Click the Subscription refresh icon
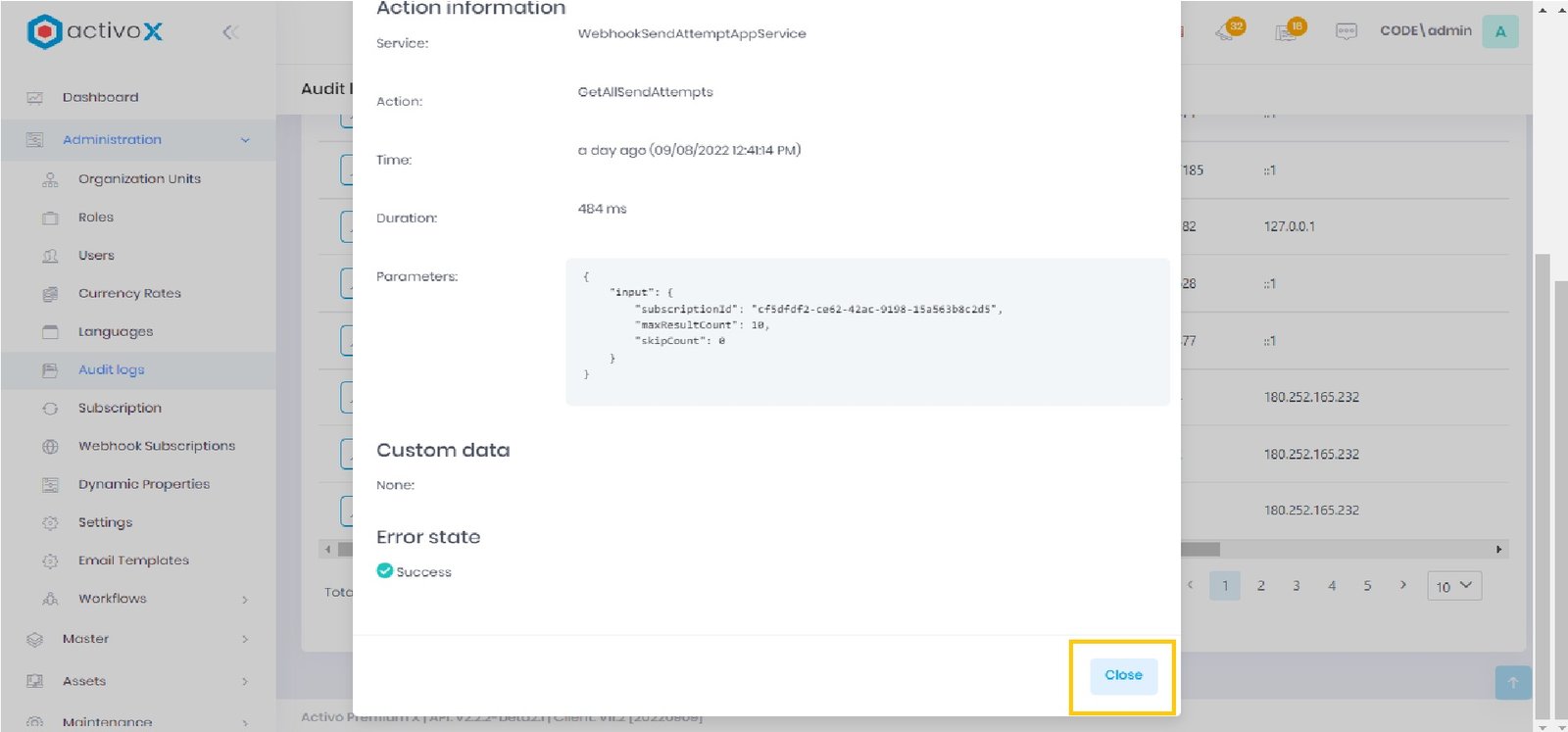 pos(51,409)
